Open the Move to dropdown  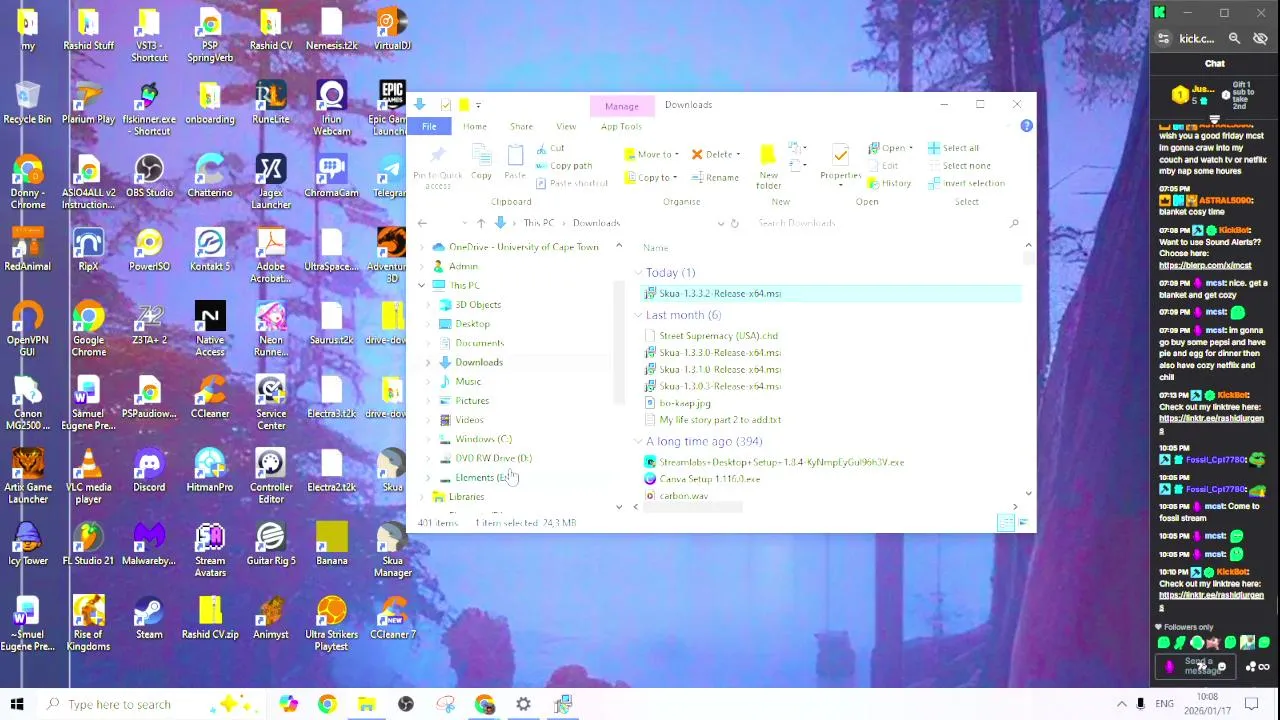(x=652, y=154)
